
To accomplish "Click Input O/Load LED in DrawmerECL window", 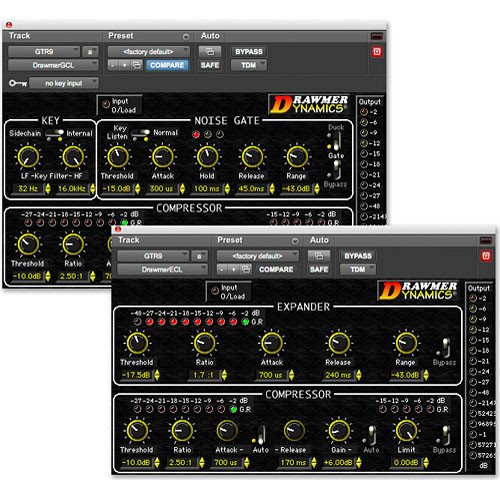I will coord(215,291).
